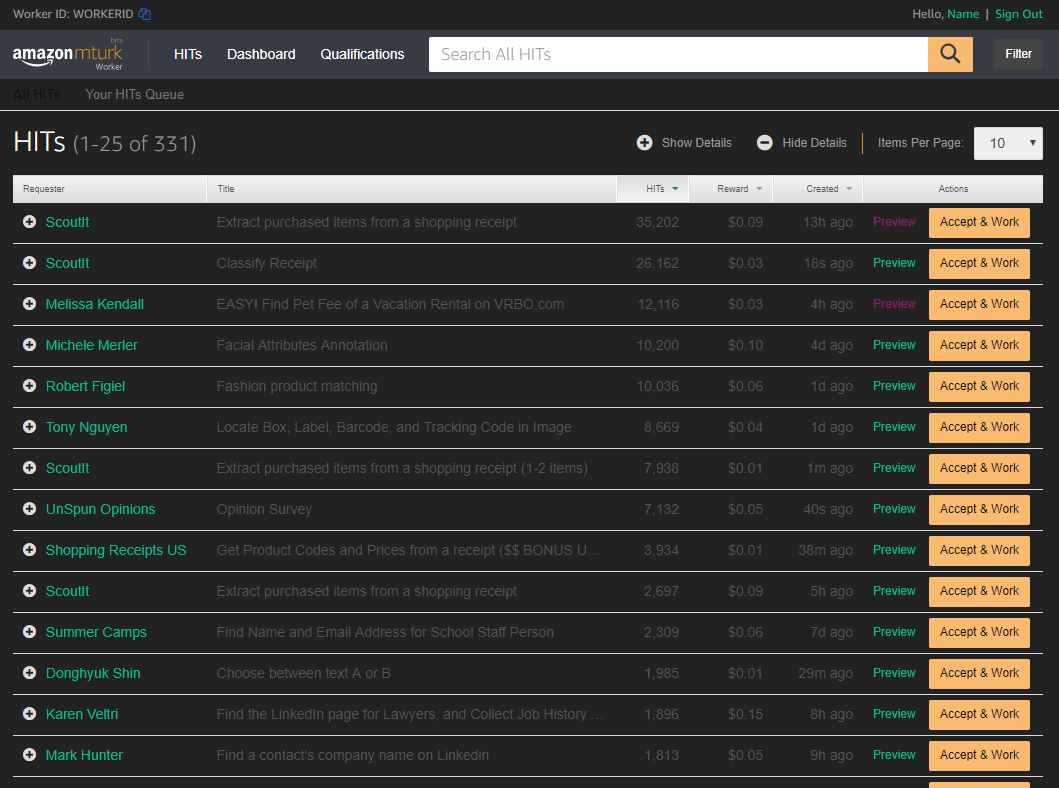1059x788 pixels.
Task: Accept & Work on Fashion product matching
Action: [x=979, y=386]
